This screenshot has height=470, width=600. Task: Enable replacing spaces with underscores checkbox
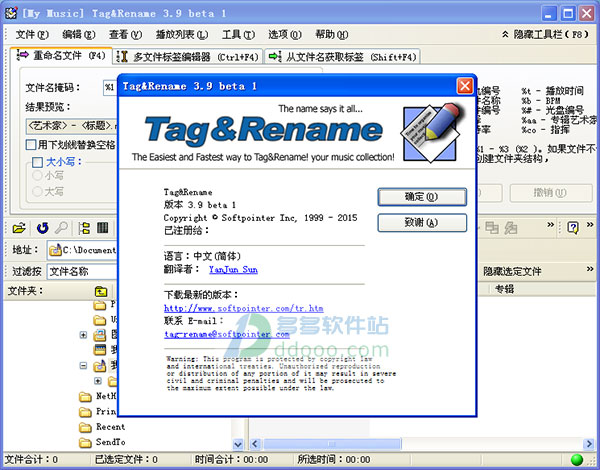pyautogui.click(x=31, y=145)
